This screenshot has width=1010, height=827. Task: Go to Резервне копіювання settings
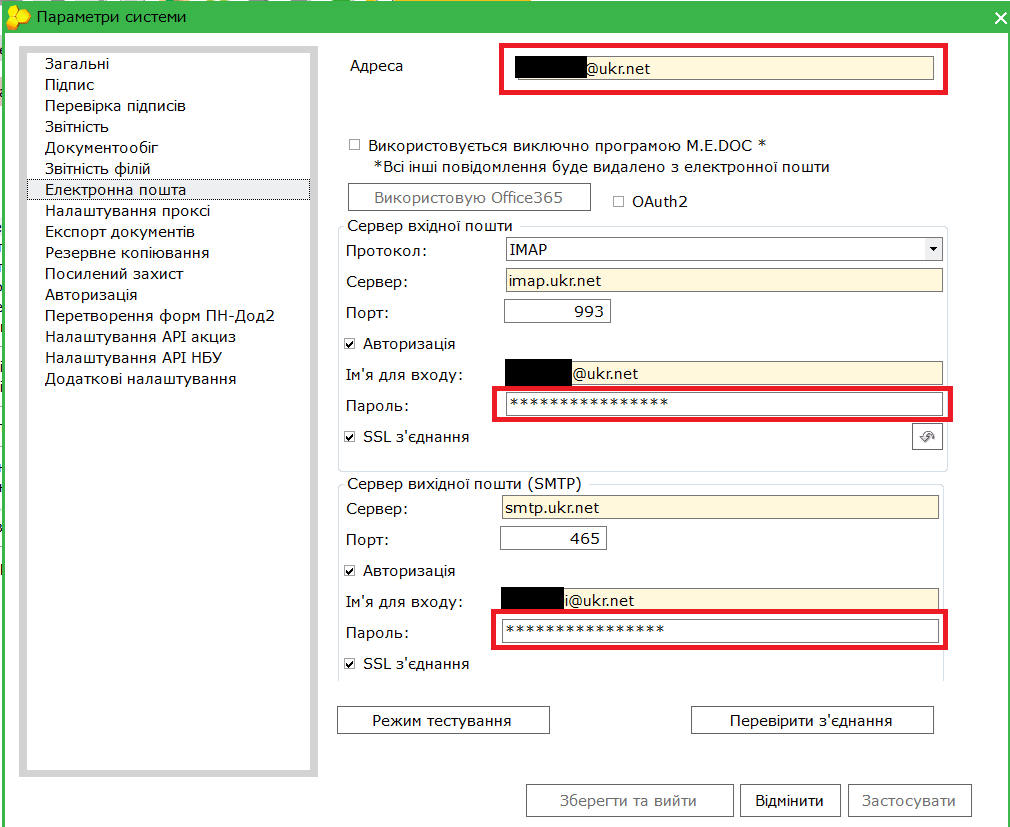pyautogui.click(x=127, y=253)
